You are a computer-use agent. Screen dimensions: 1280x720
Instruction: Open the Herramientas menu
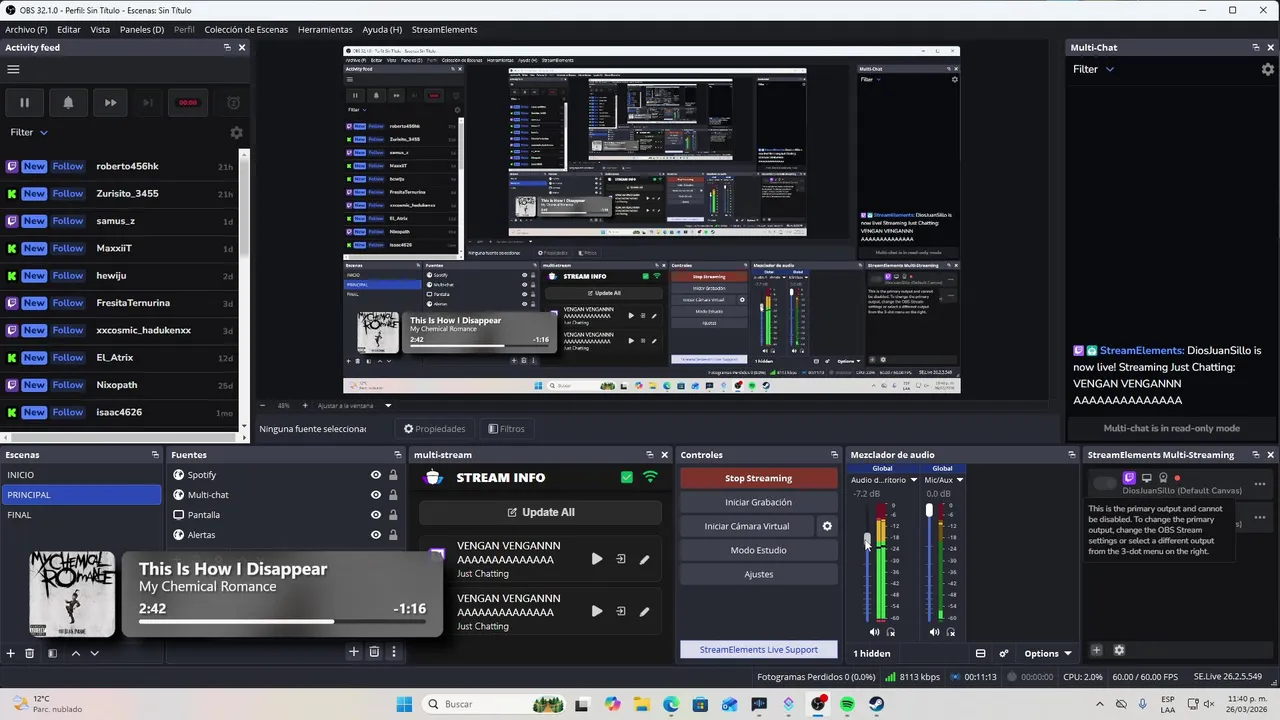pyautogui.click(x=325, y=29)
